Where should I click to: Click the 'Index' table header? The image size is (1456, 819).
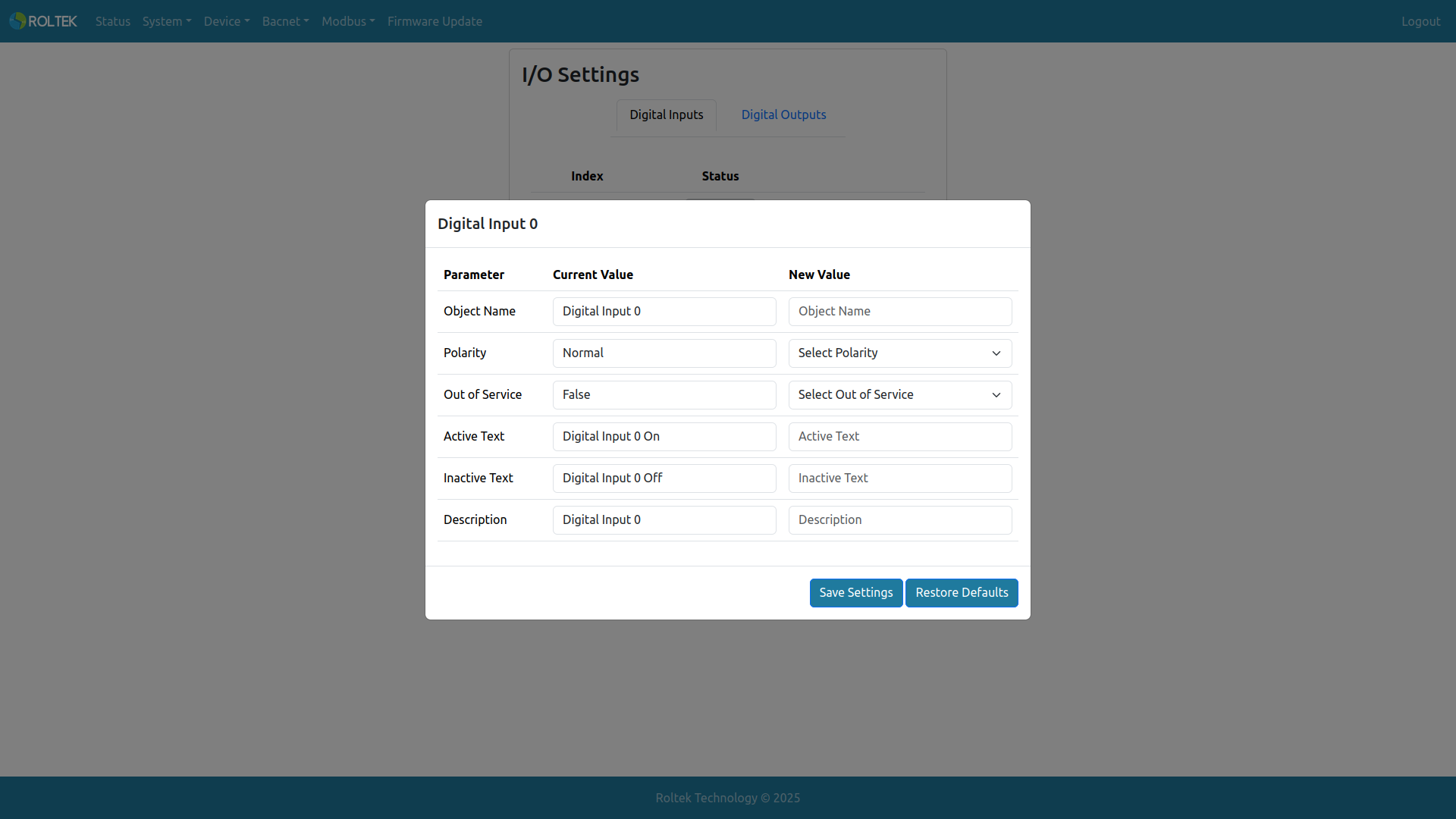[587, 176]
